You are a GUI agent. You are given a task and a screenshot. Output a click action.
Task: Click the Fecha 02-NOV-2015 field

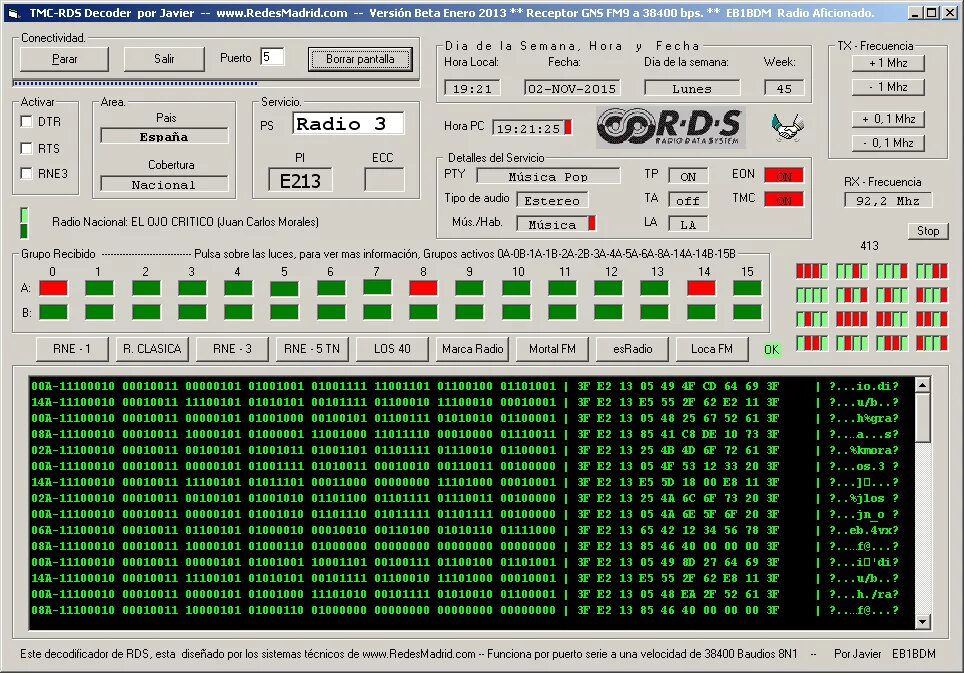point(572,88)
